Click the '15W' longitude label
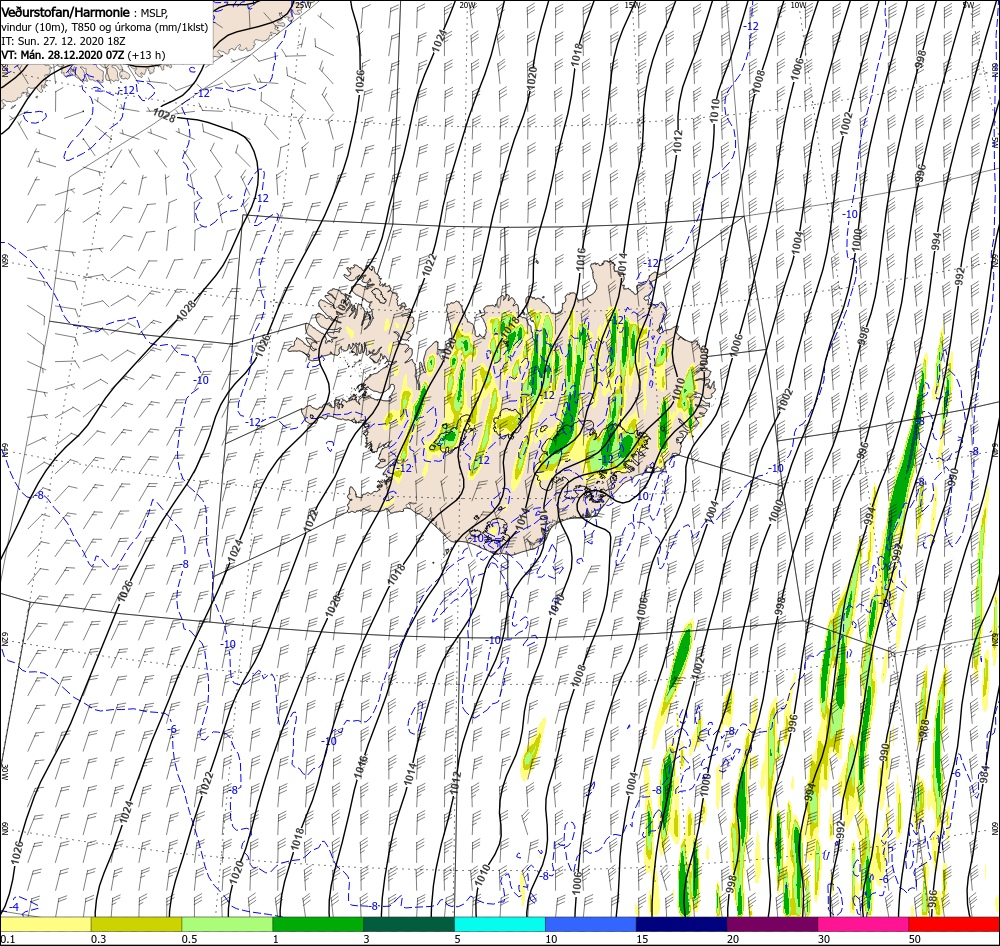The width and height of the screenshot is (1000, 946). coord(632,4)
